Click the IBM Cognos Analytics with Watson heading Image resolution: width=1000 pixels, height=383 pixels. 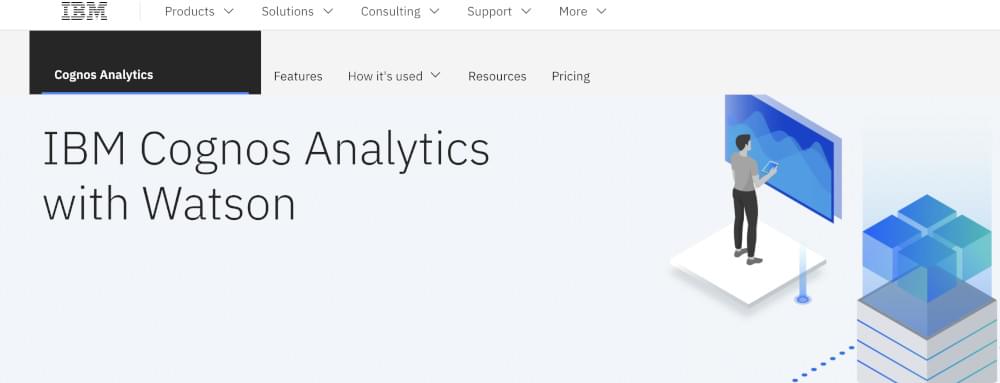click(x=266, y=176)
